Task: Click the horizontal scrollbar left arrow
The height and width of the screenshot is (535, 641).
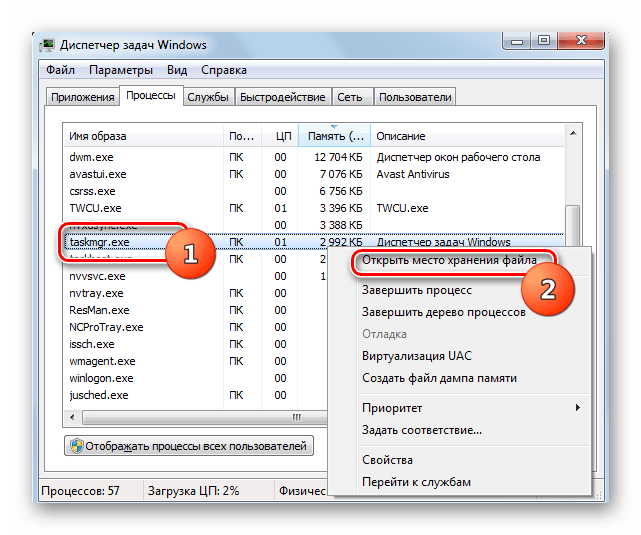Action: (x=72, y=417)
